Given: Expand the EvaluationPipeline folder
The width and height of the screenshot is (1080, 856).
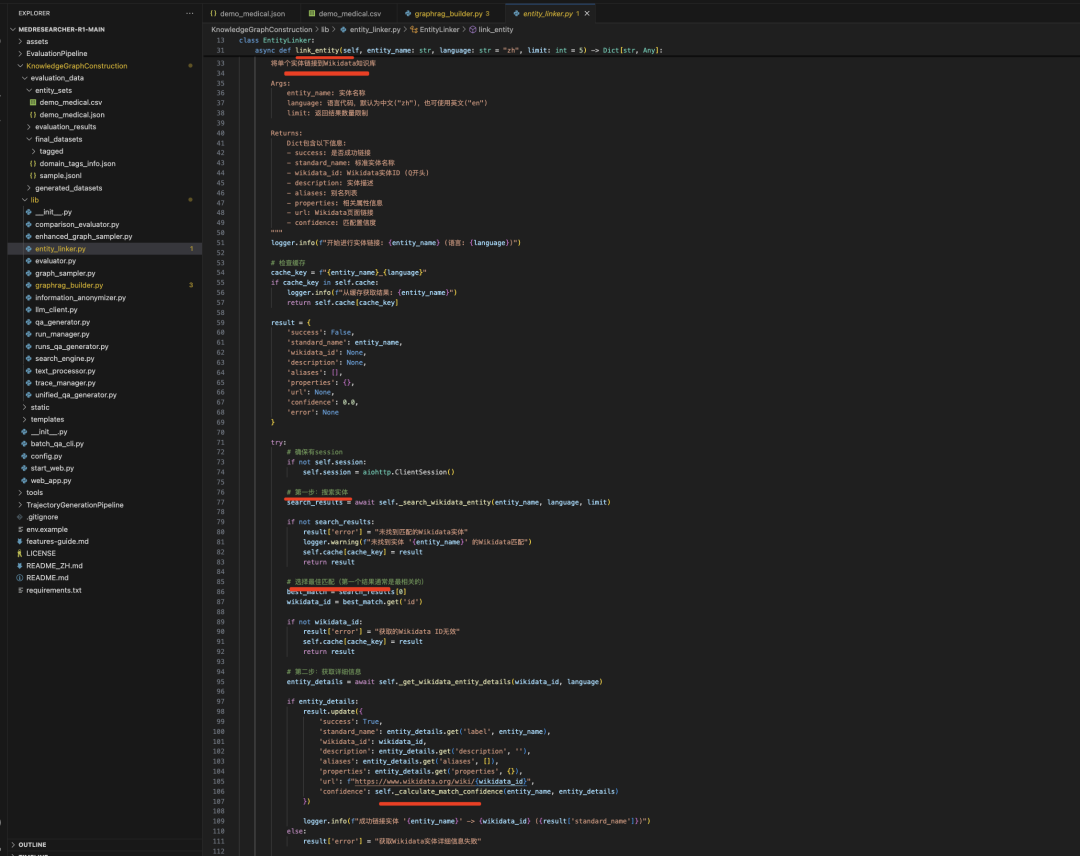Looking at the screenshot, I should click(56, 53).
